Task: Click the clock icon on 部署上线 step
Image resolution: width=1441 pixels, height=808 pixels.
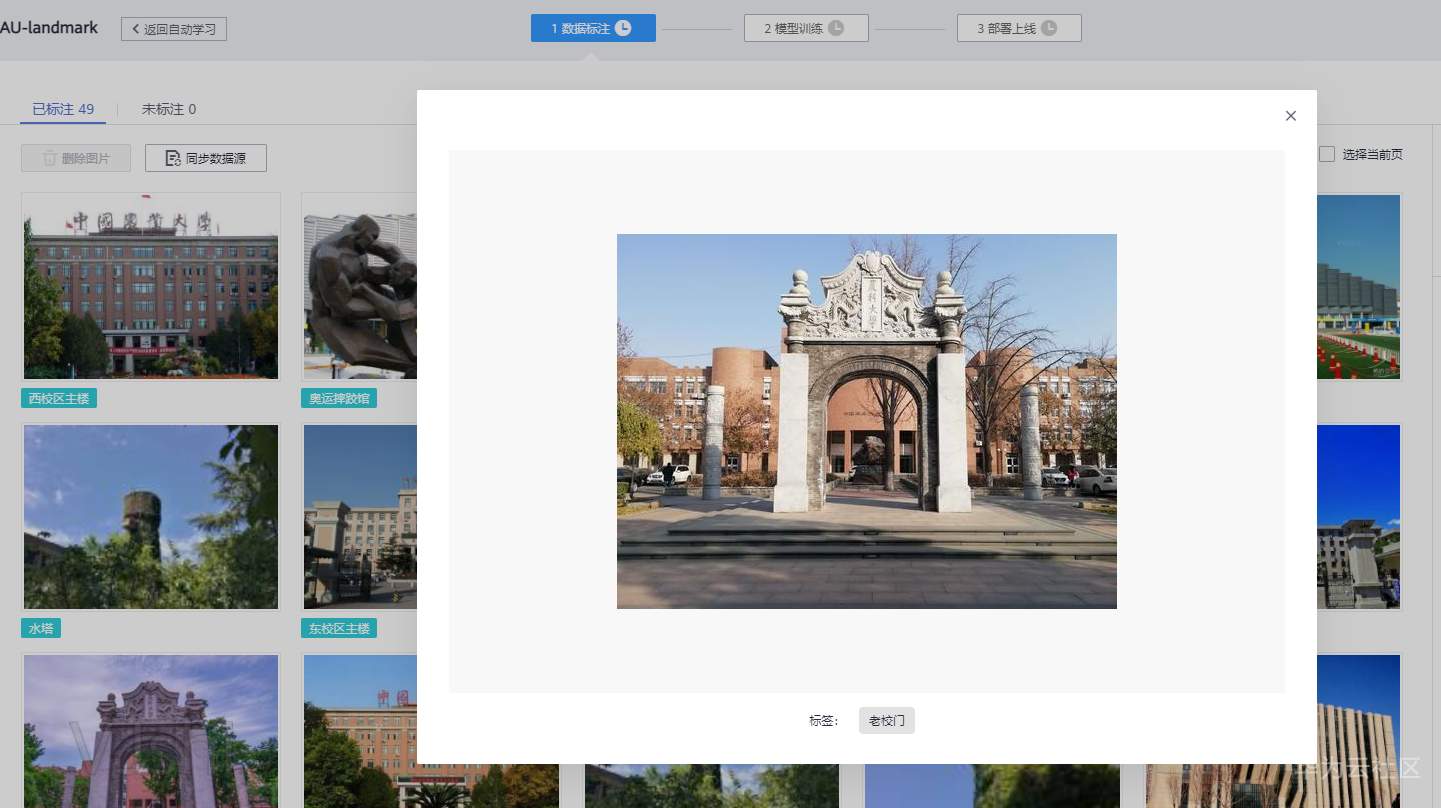Action: [1049, 28]
